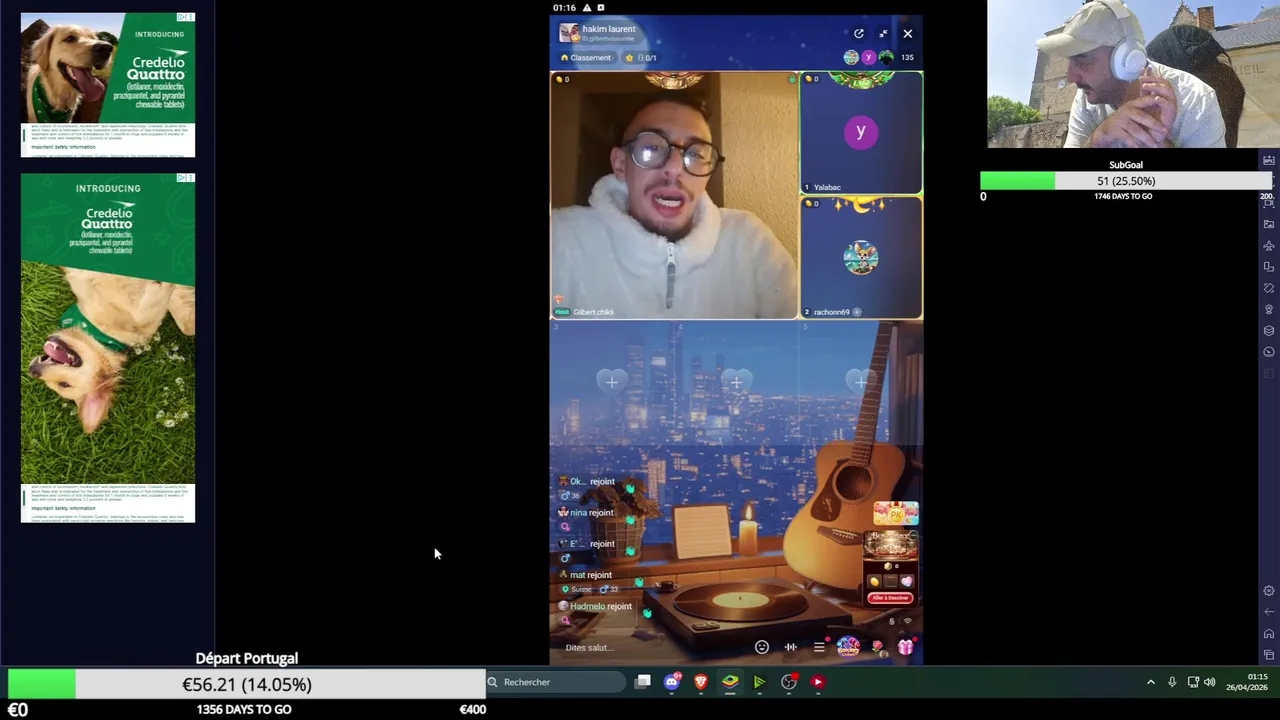
Task: Click the 'nina rejoint' chat message
Action: 592,513
